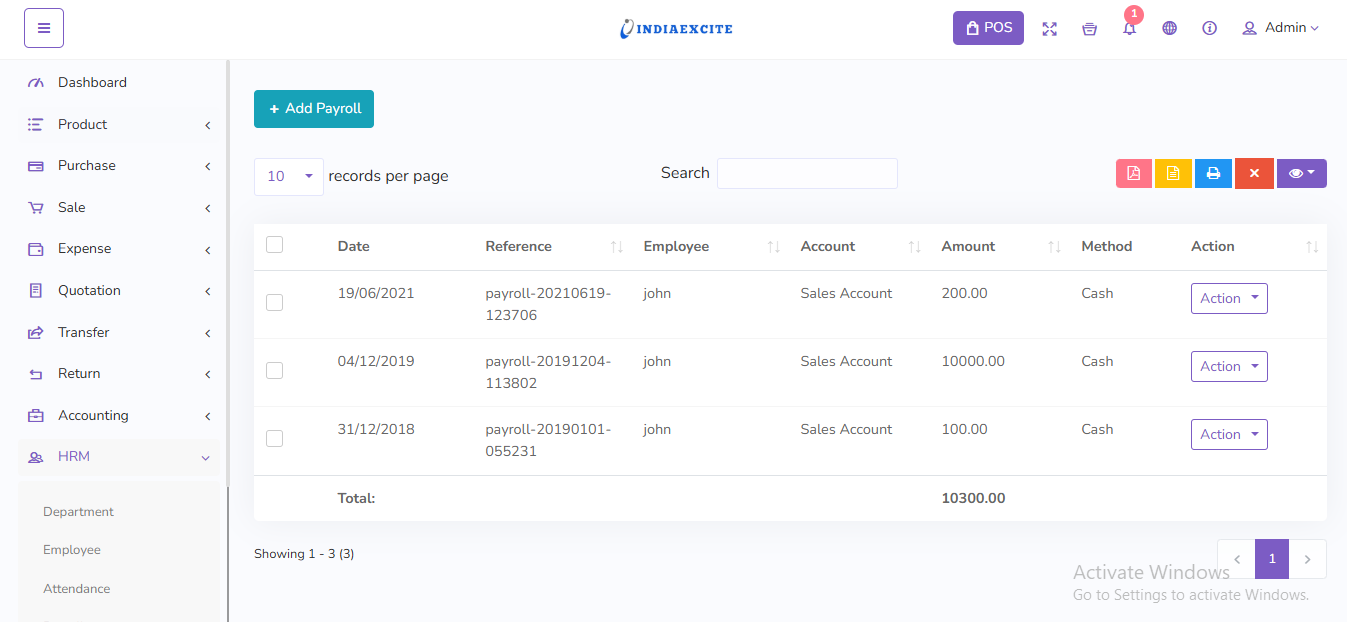Toggle the select-all checkbox in table header
The height and width of the screenshot is (622, 1347).
(275, 245)
